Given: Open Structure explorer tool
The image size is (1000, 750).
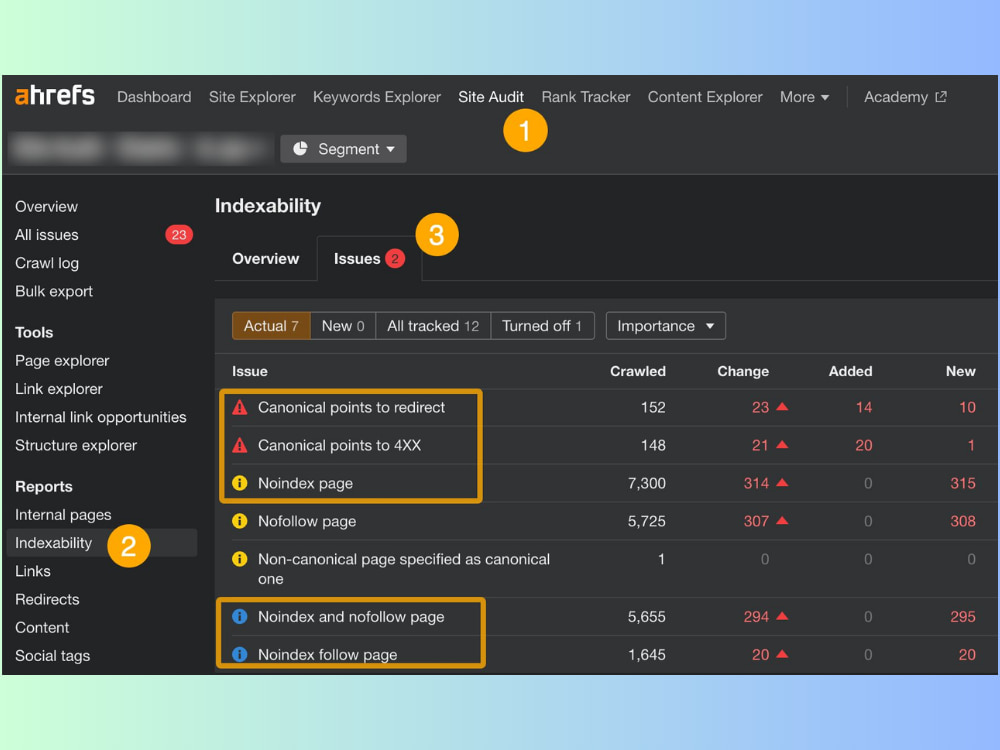Looking at the screenshot, I should pyautogui.click(x=76, y=445).
